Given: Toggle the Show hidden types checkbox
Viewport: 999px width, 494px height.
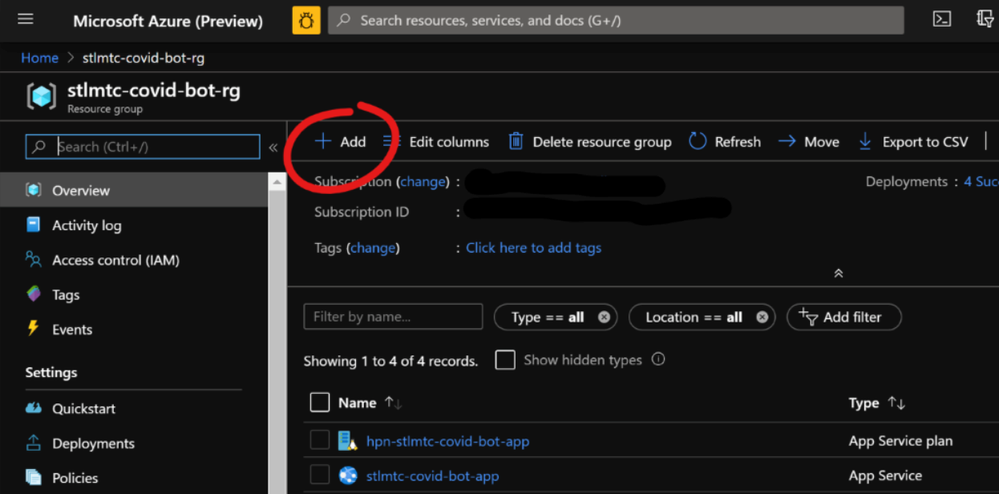Looking at the screenshot, I should [x=505, y=360].
